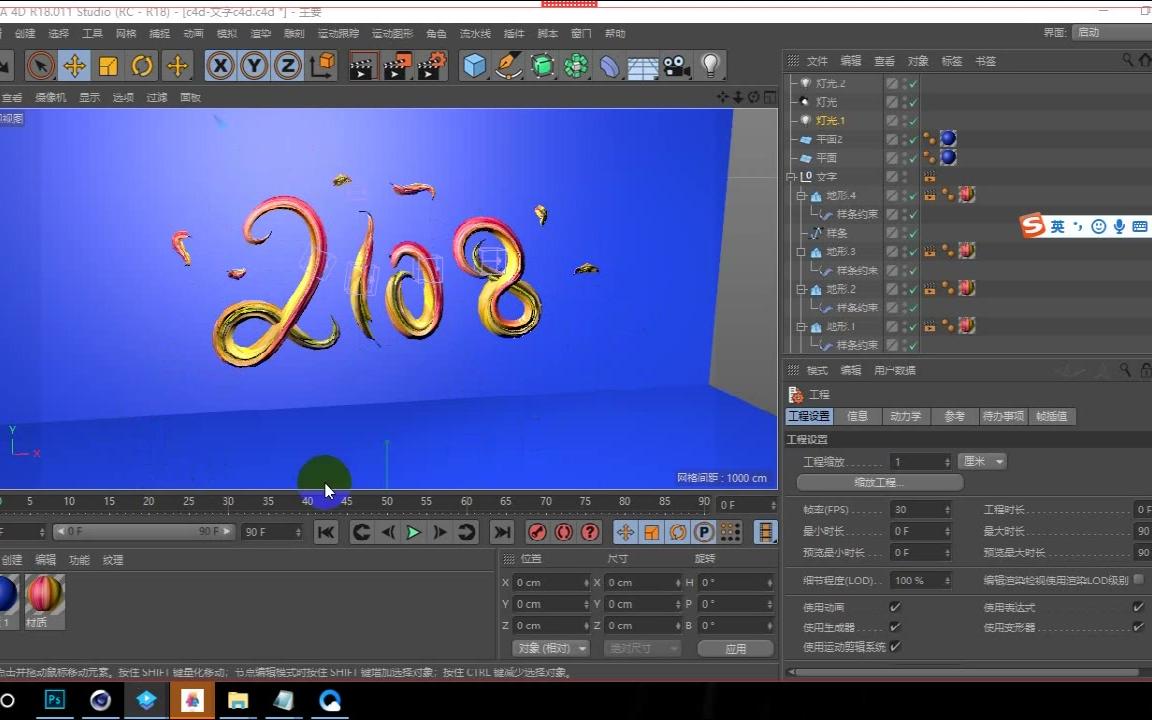Lock the Y axis icon
This screenshot has width=1152, height=720.
click(255, 65)
